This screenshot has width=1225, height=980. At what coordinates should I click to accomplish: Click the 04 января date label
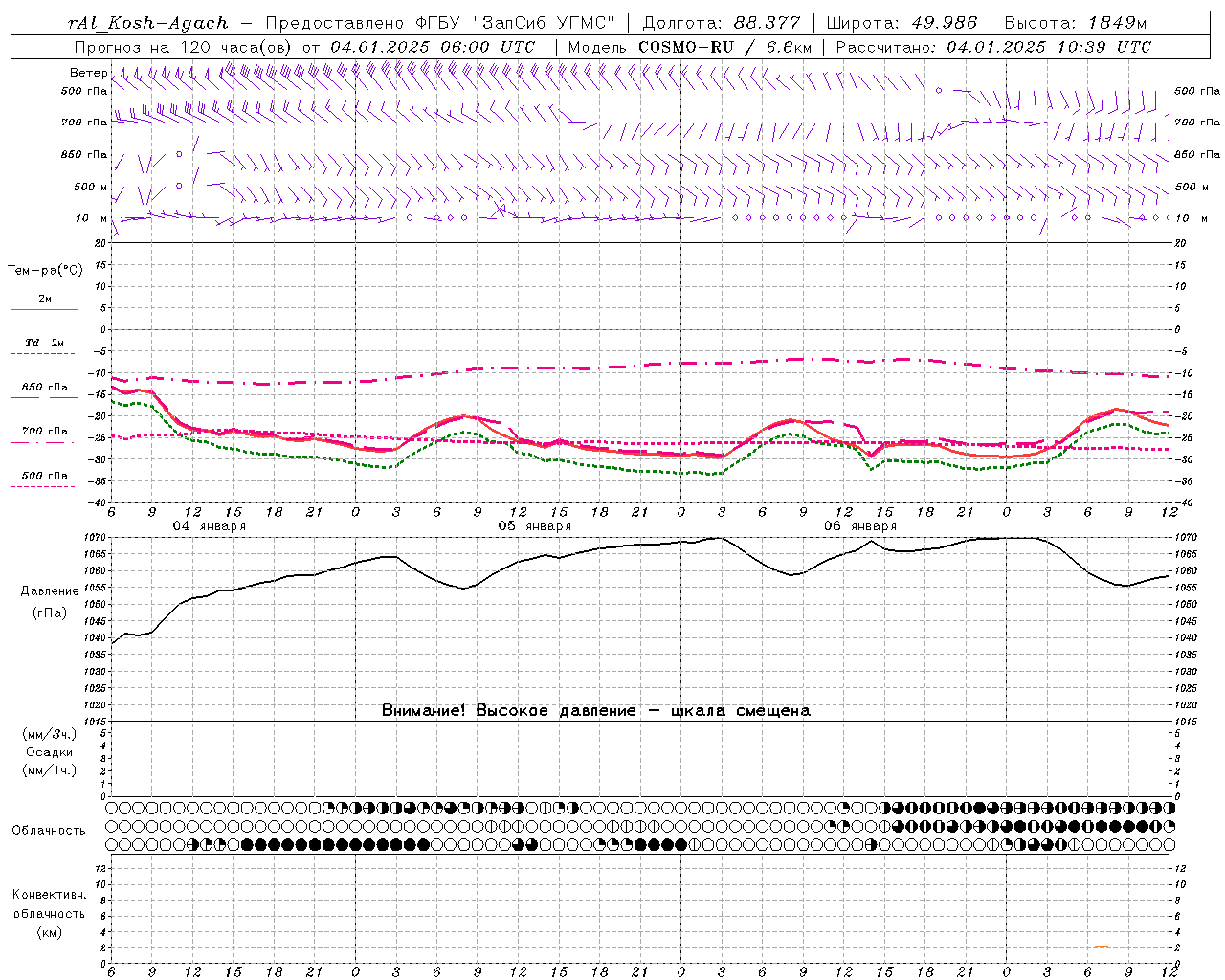(210, 526)
